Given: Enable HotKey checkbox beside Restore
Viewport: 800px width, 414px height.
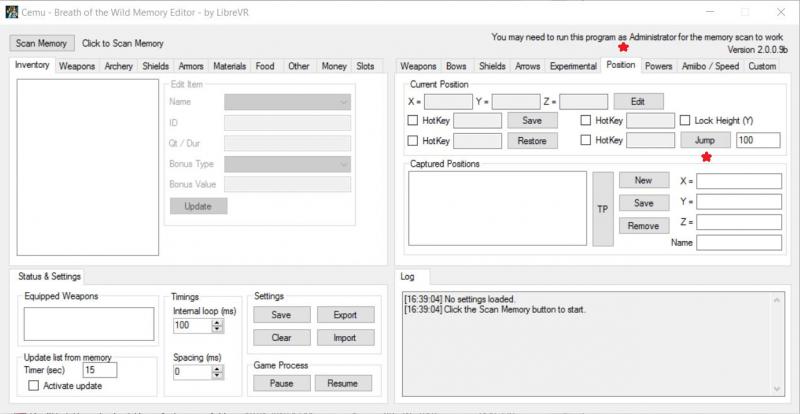Looking at the screenshot, I should point(413,141).
